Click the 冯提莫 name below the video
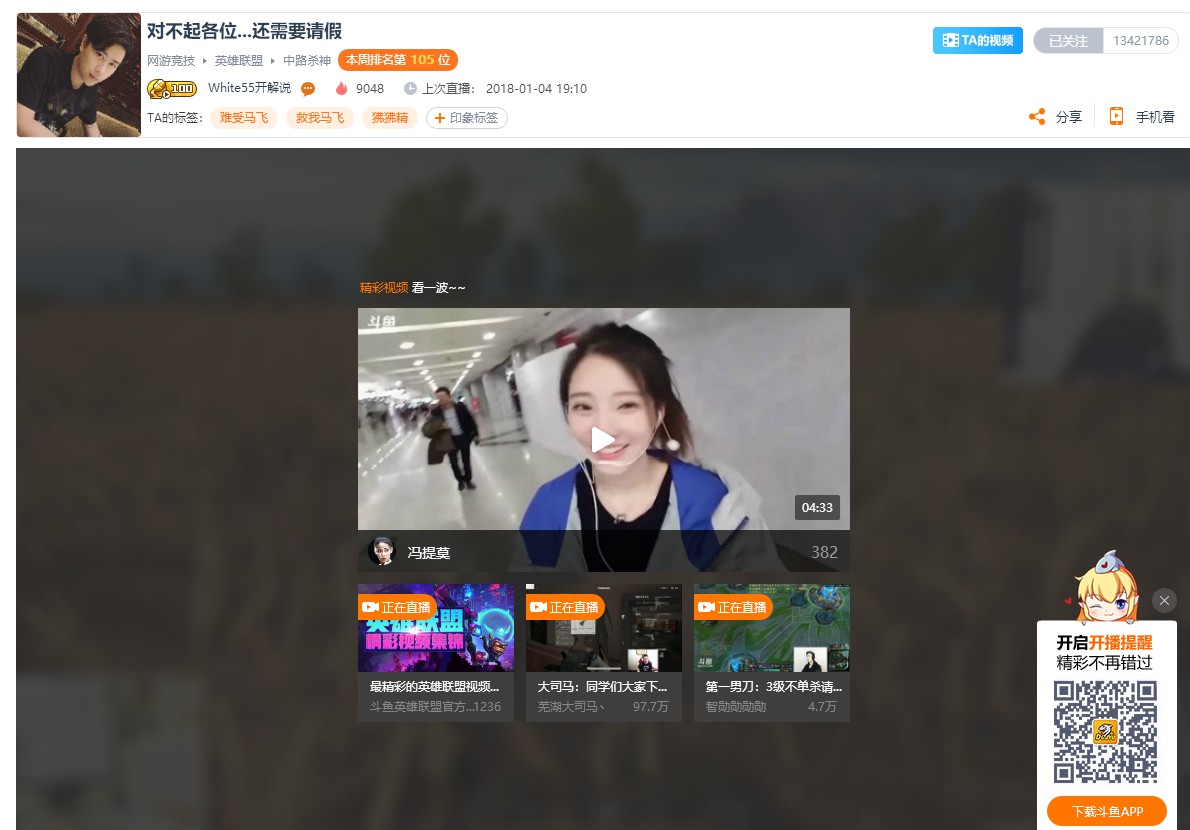This screenshot has width=1190, height=830. coord(429,553)
